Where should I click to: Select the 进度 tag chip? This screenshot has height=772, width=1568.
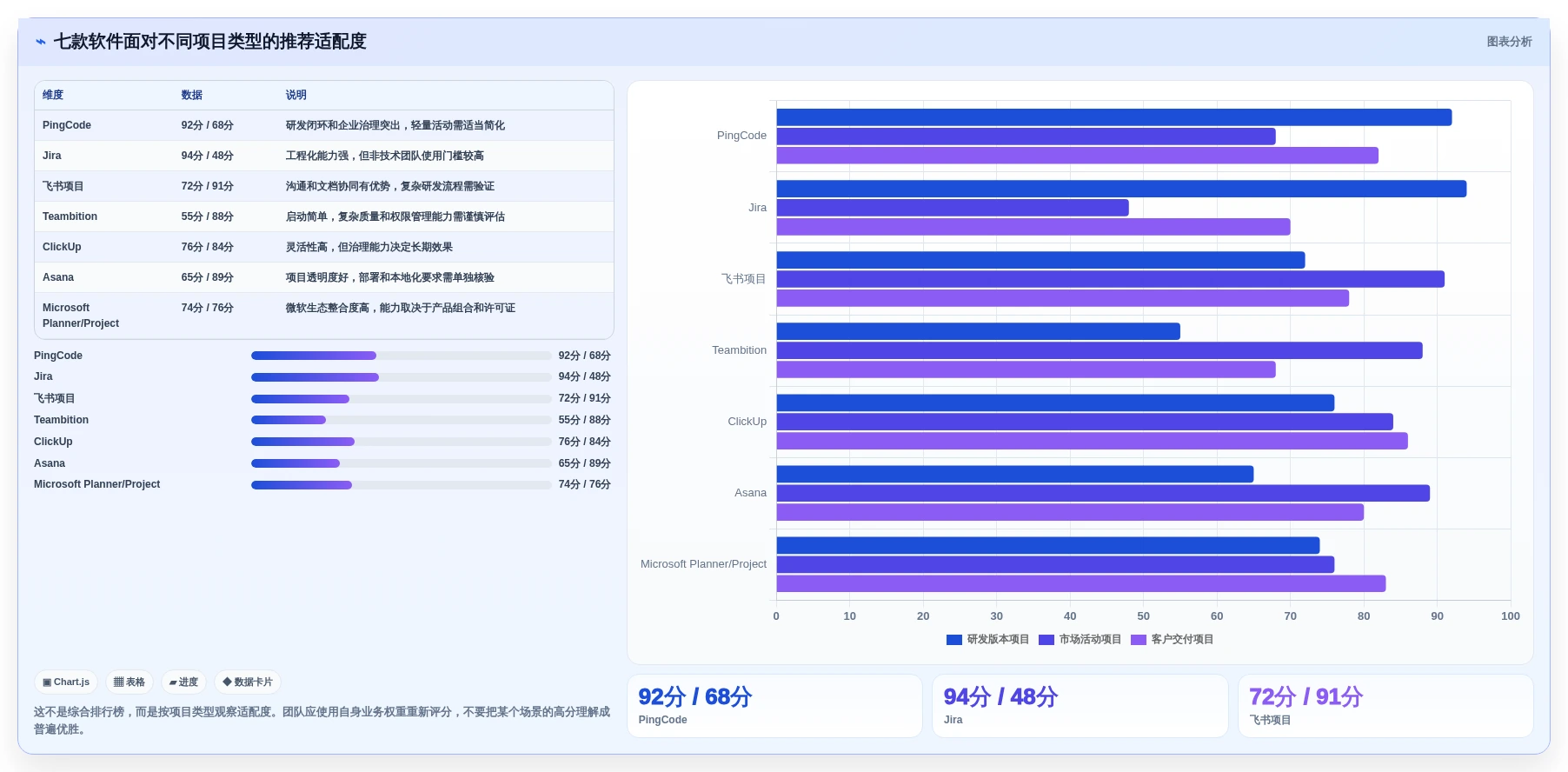click(183, 682)
